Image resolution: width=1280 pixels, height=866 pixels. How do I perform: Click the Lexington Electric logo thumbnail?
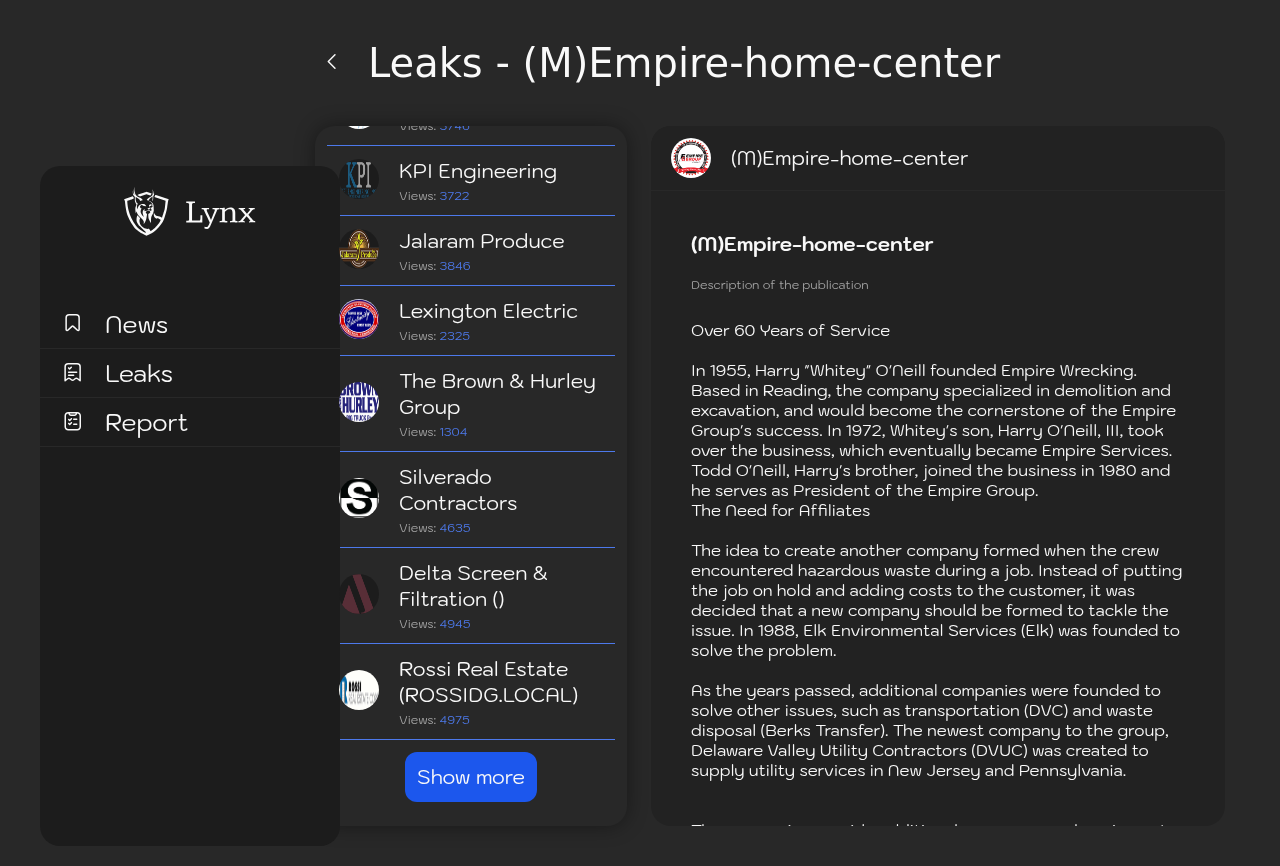pos(359,320)
